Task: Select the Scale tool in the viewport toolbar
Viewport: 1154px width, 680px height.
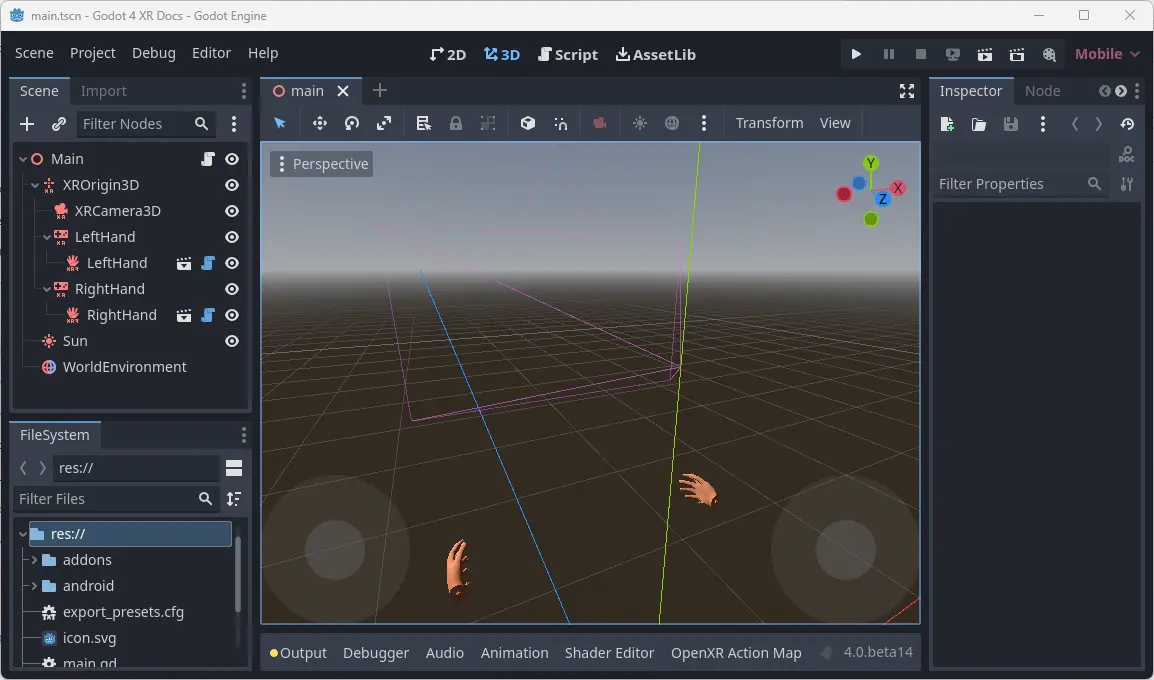Action: (384, 122)
